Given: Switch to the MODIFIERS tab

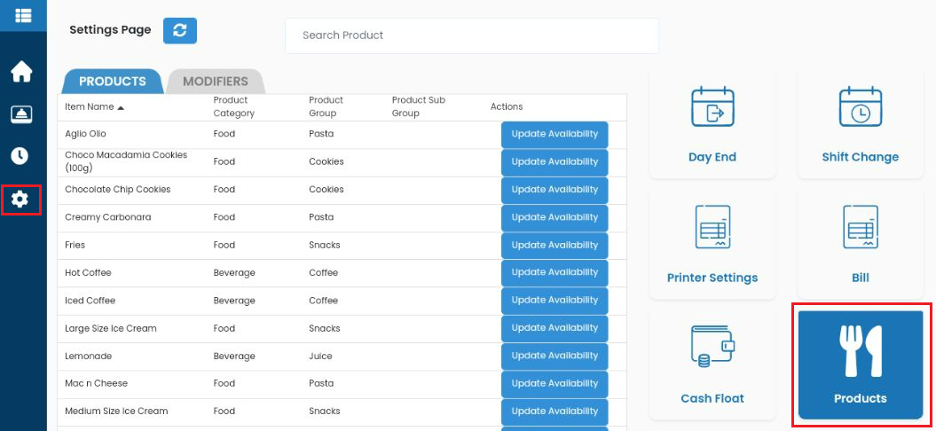Looking at the screenshot, I should coord(215,82).
